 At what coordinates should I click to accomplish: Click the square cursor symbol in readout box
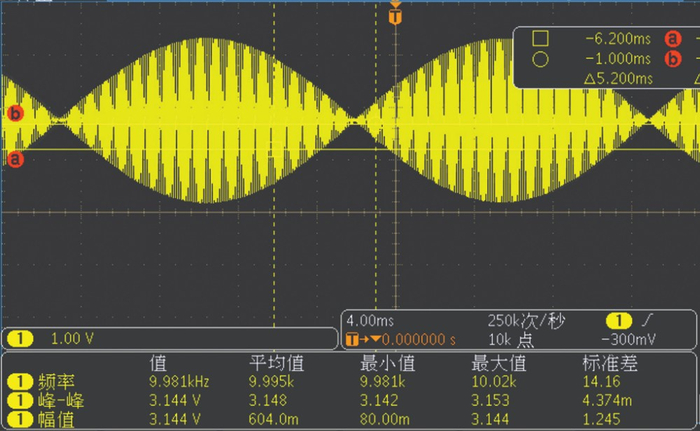(540, 38)
